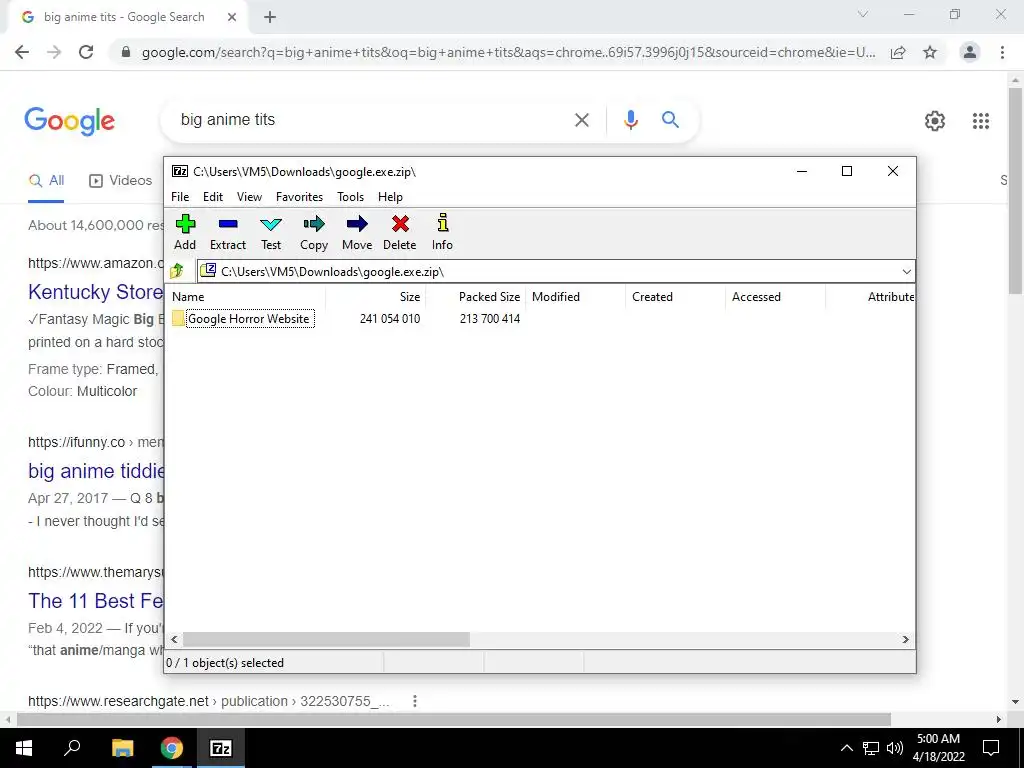
Task: Select the All search results tab
Action: (46, 181)
